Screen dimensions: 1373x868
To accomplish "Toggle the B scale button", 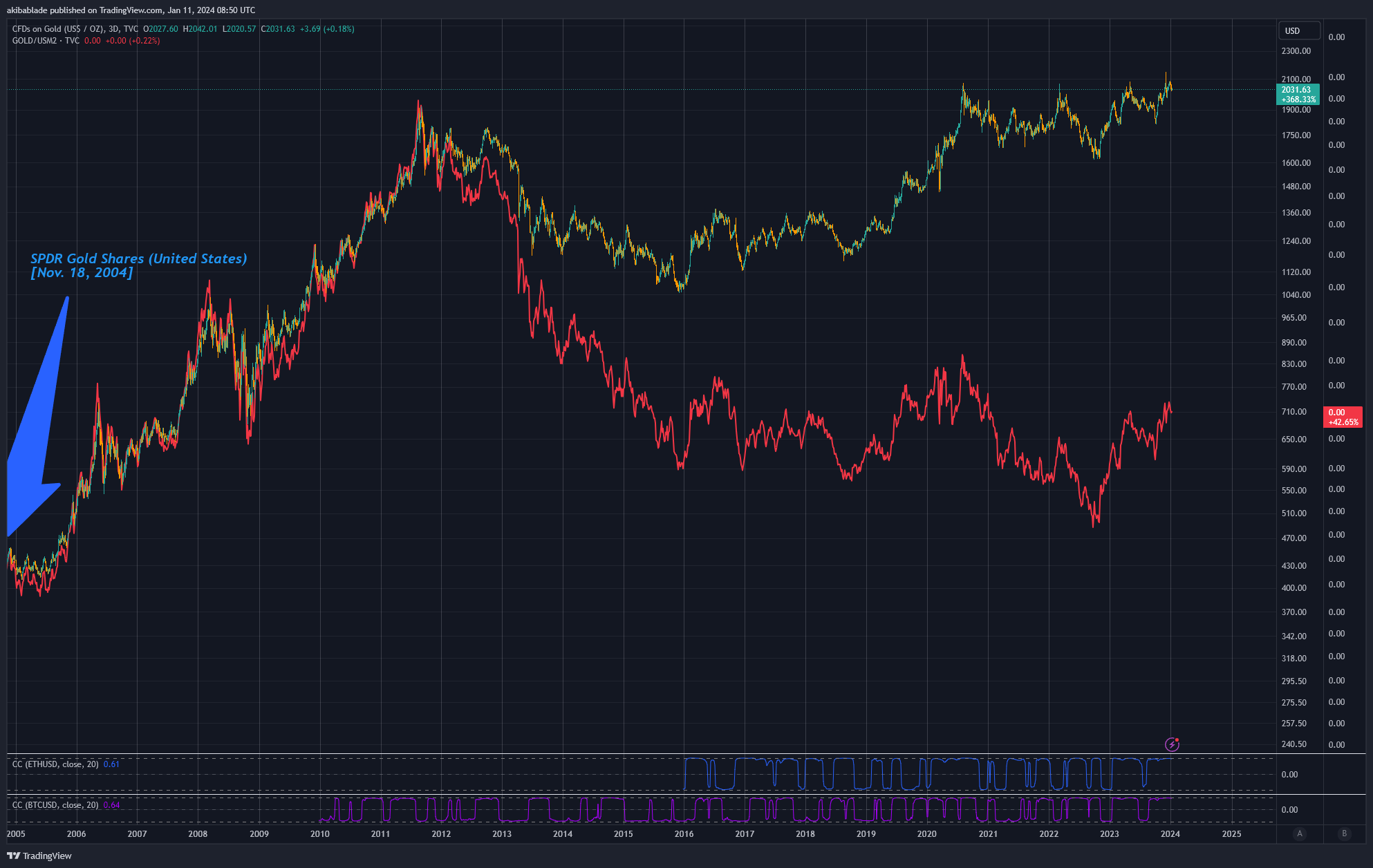I will click(1344, 833).
